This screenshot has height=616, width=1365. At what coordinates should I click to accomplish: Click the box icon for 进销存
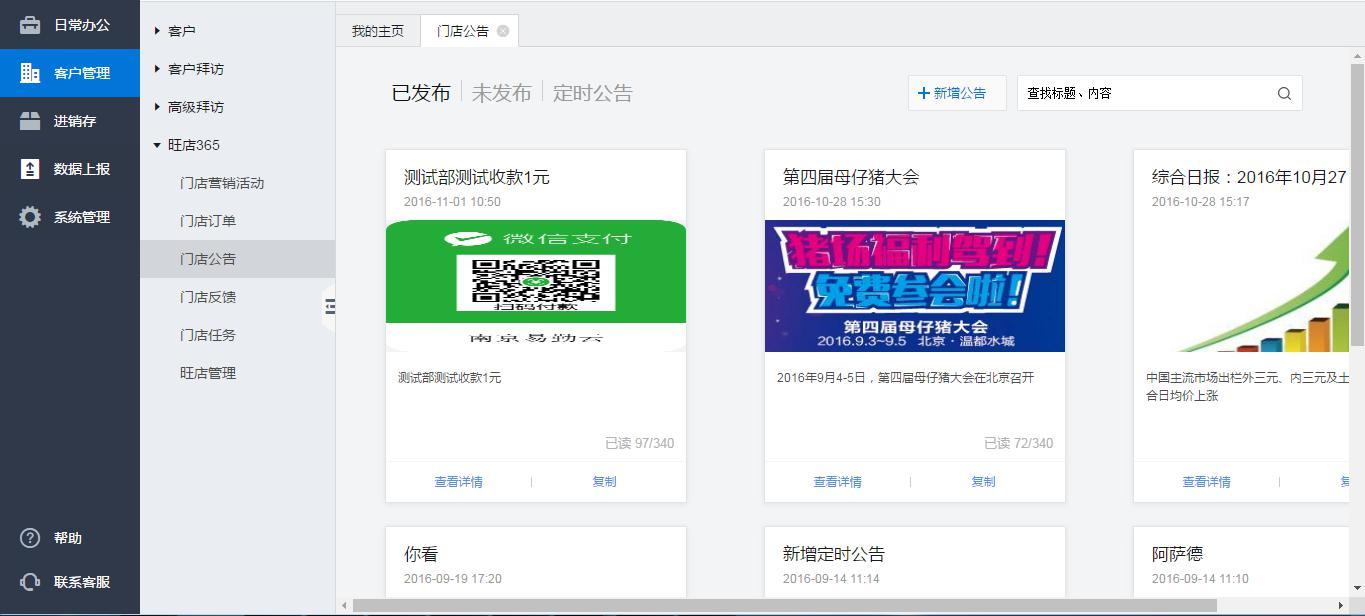click(x=30, y=121)
